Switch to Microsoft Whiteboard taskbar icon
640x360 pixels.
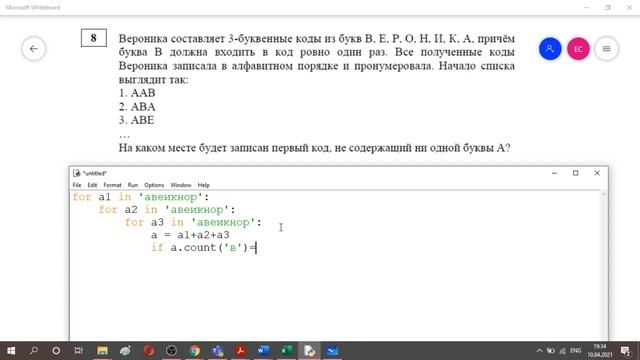pos(332,351)
